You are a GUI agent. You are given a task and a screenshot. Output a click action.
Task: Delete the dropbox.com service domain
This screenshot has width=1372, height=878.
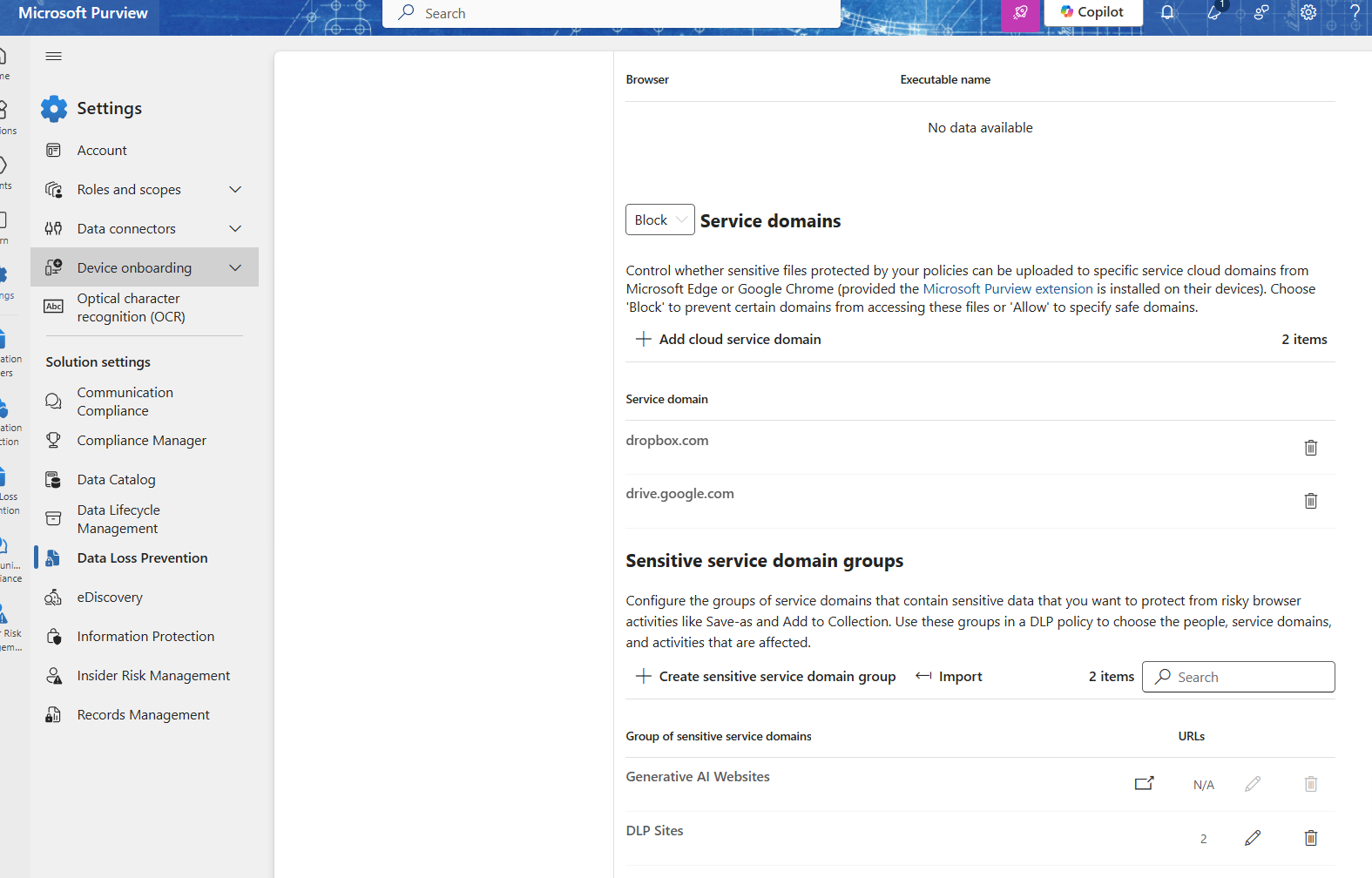point(1310,448)
